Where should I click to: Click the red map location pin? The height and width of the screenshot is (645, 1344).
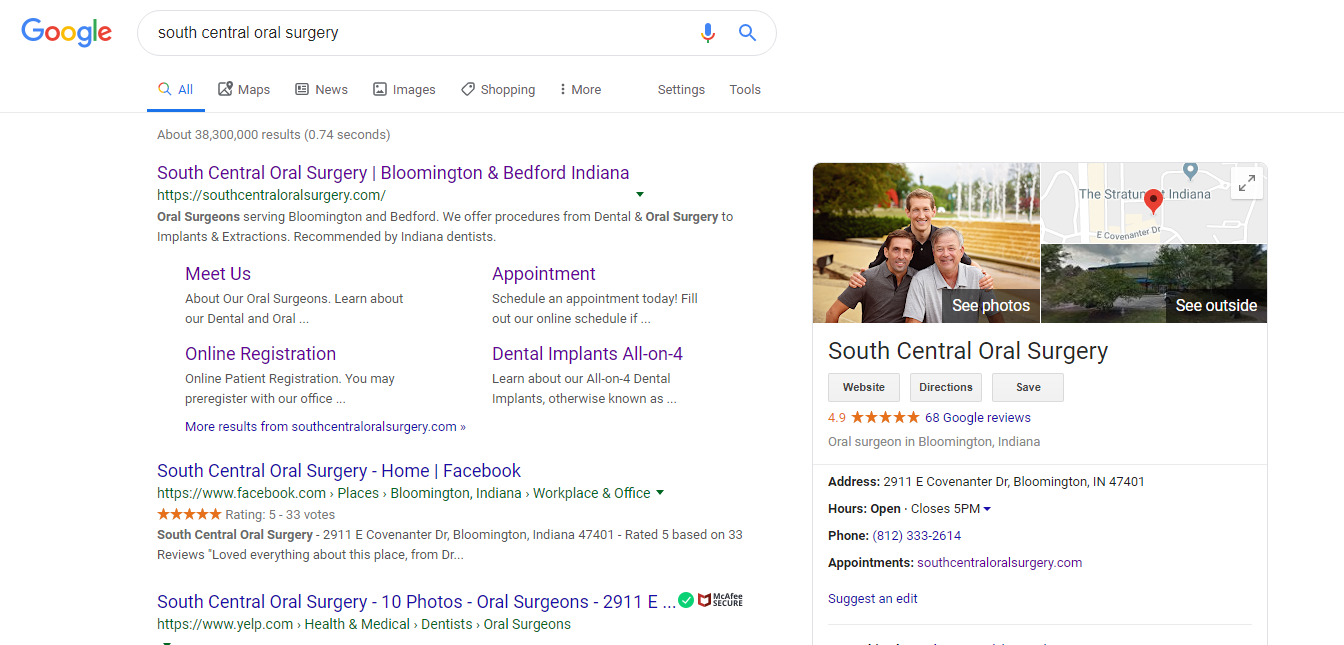1153,202
